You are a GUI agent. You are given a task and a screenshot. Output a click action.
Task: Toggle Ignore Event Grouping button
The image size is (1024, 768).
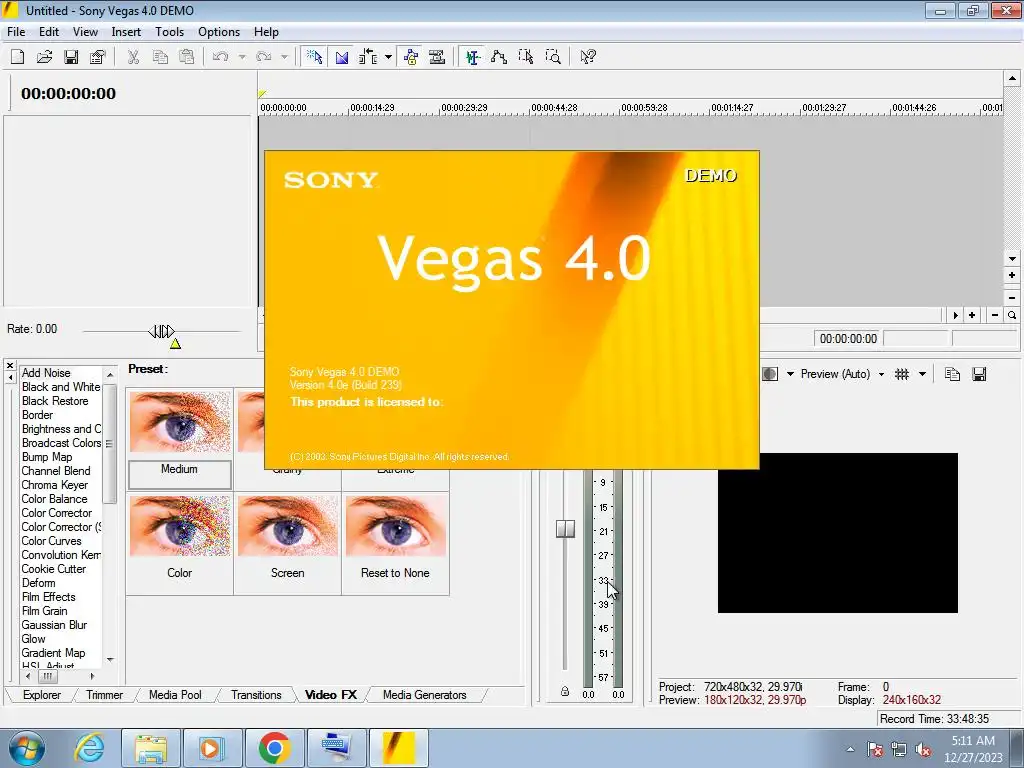point(438,57)
